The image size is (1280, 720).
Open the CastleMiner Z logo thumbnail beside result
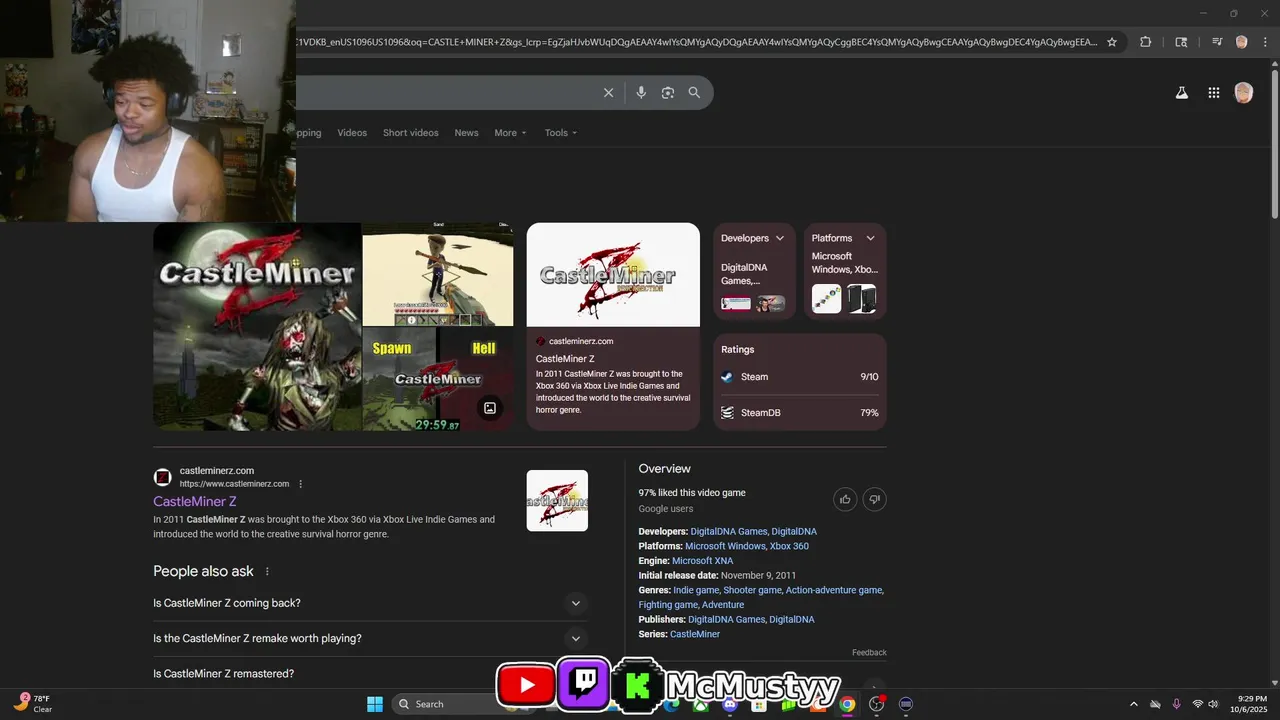point(557,500)
